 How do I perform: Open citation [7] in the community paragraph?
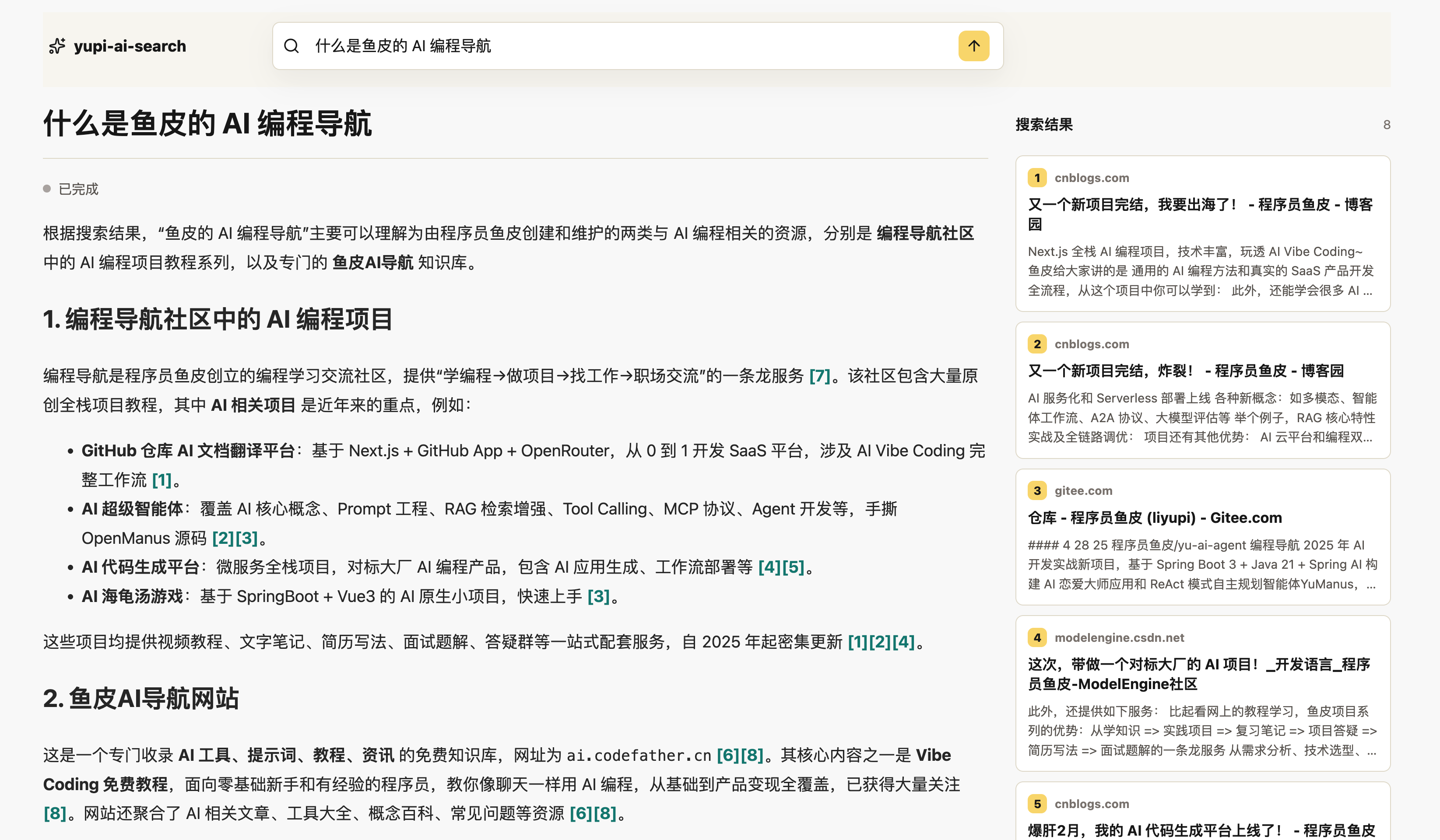[x=819, y=376]
